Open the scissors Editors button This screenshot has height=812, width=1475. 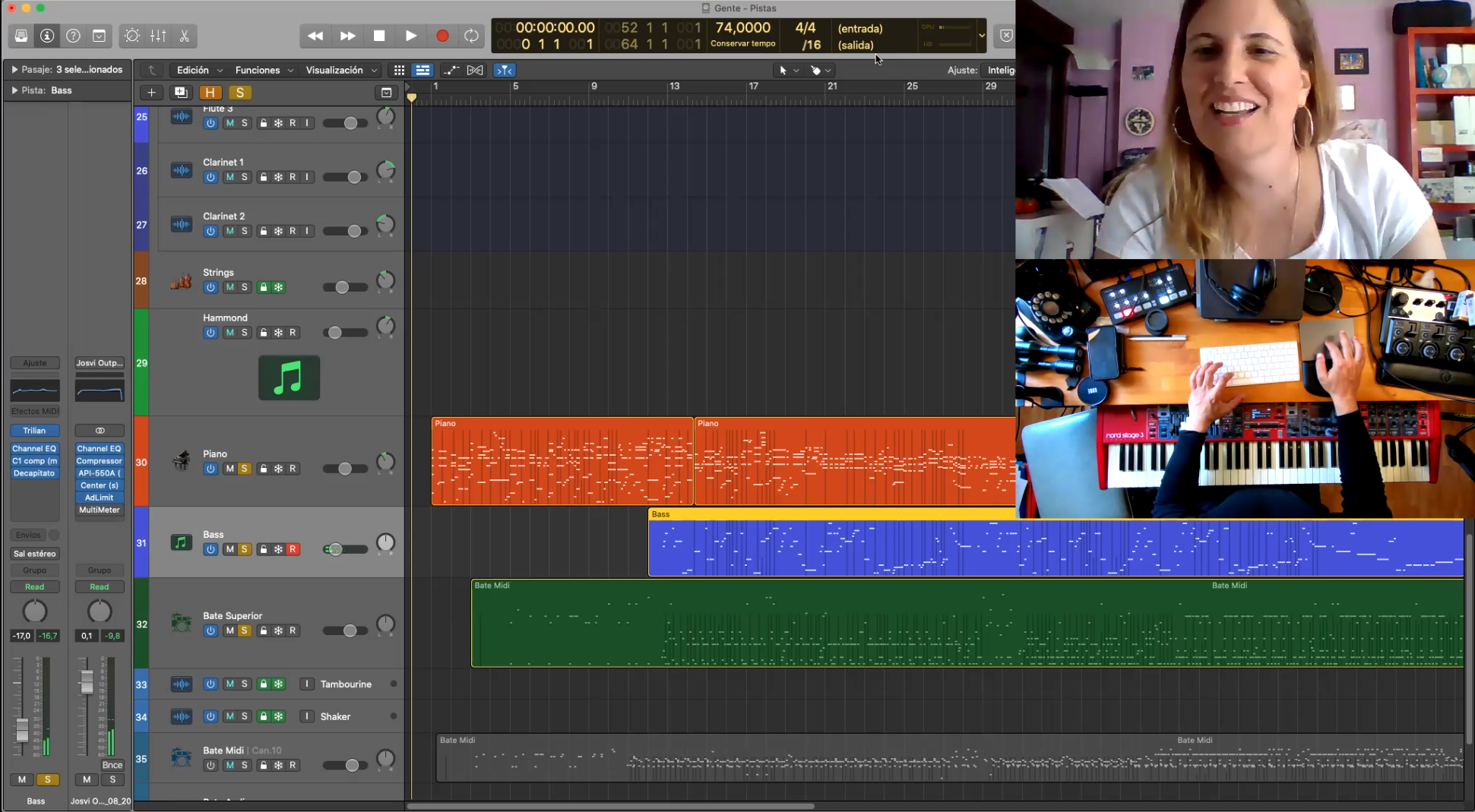point(184,36)
